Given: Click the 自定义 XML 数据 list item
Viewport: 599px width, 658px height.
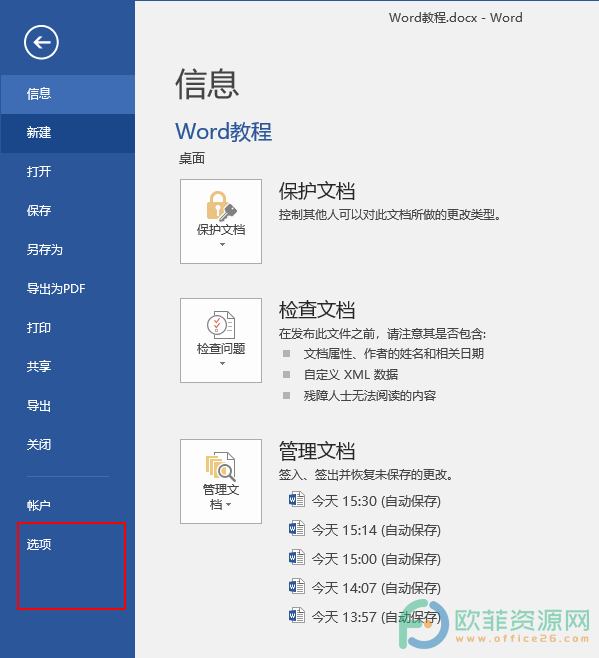Looking at the screenshot, I should tap(351, 374).
